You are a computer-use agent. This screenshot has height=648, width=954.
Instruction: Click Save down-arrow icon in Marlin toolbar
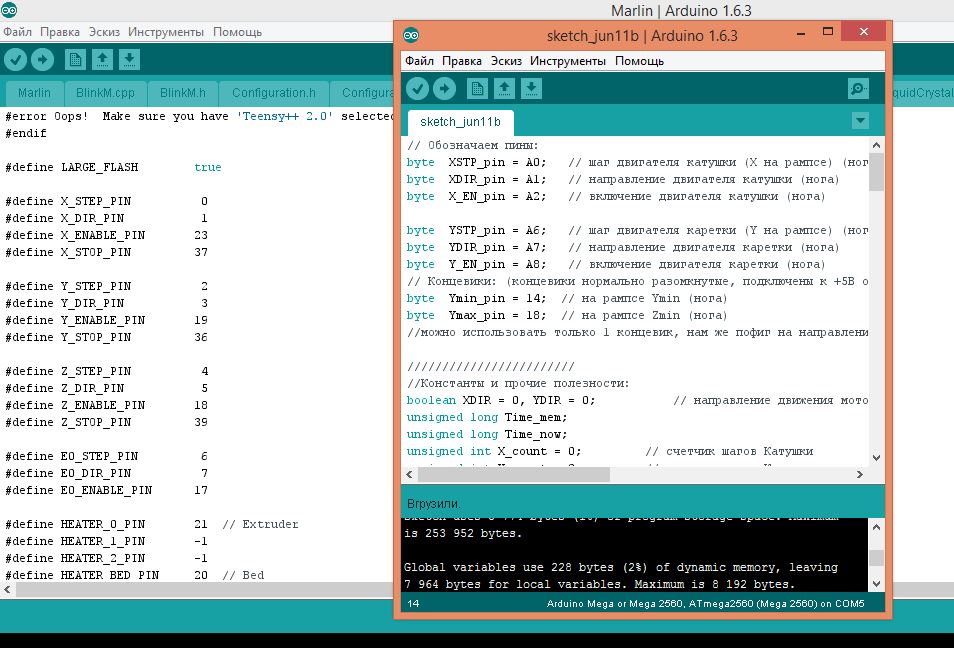[x=129, y=60]
